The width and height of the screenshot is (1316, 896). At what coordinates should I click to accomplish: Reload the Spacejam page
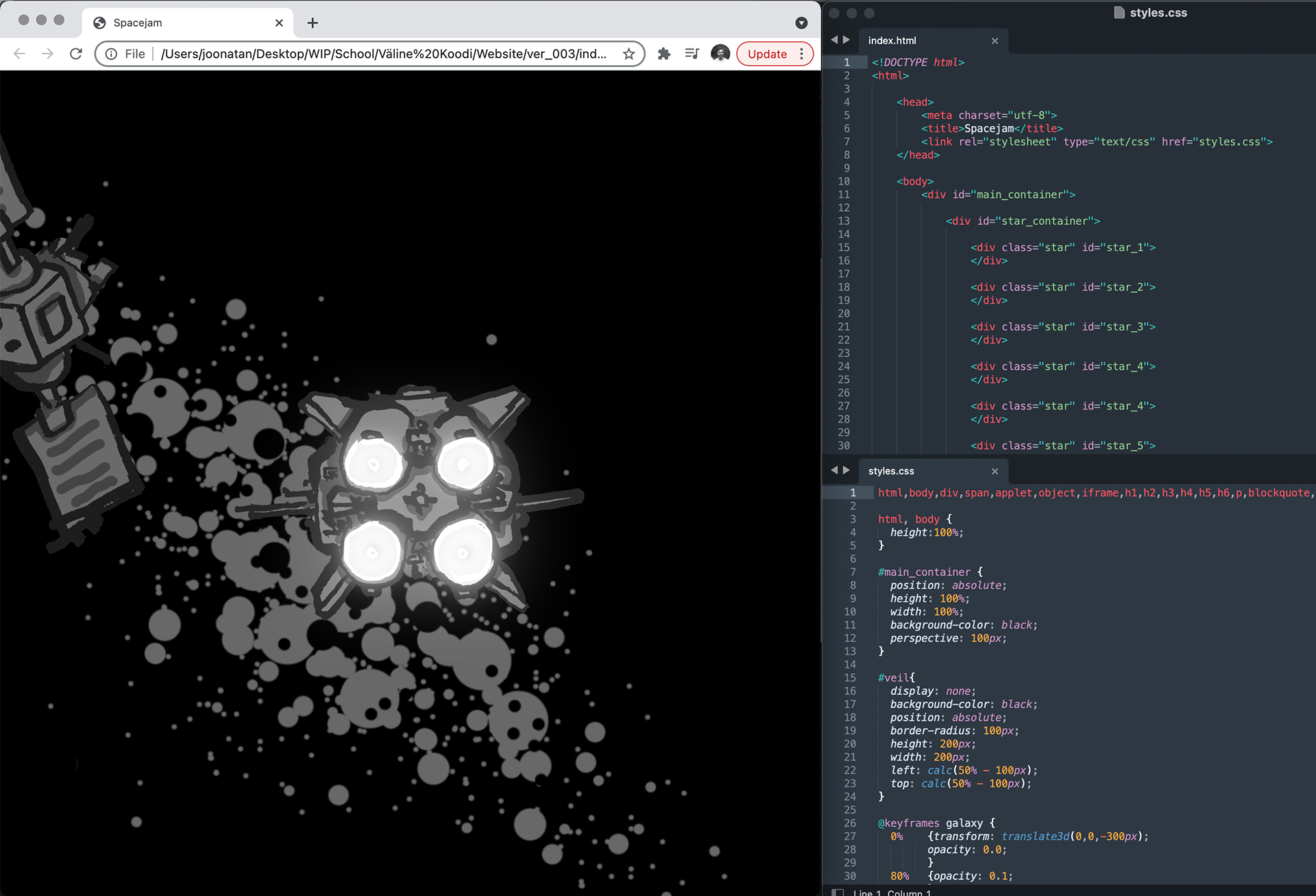(76, 53)
